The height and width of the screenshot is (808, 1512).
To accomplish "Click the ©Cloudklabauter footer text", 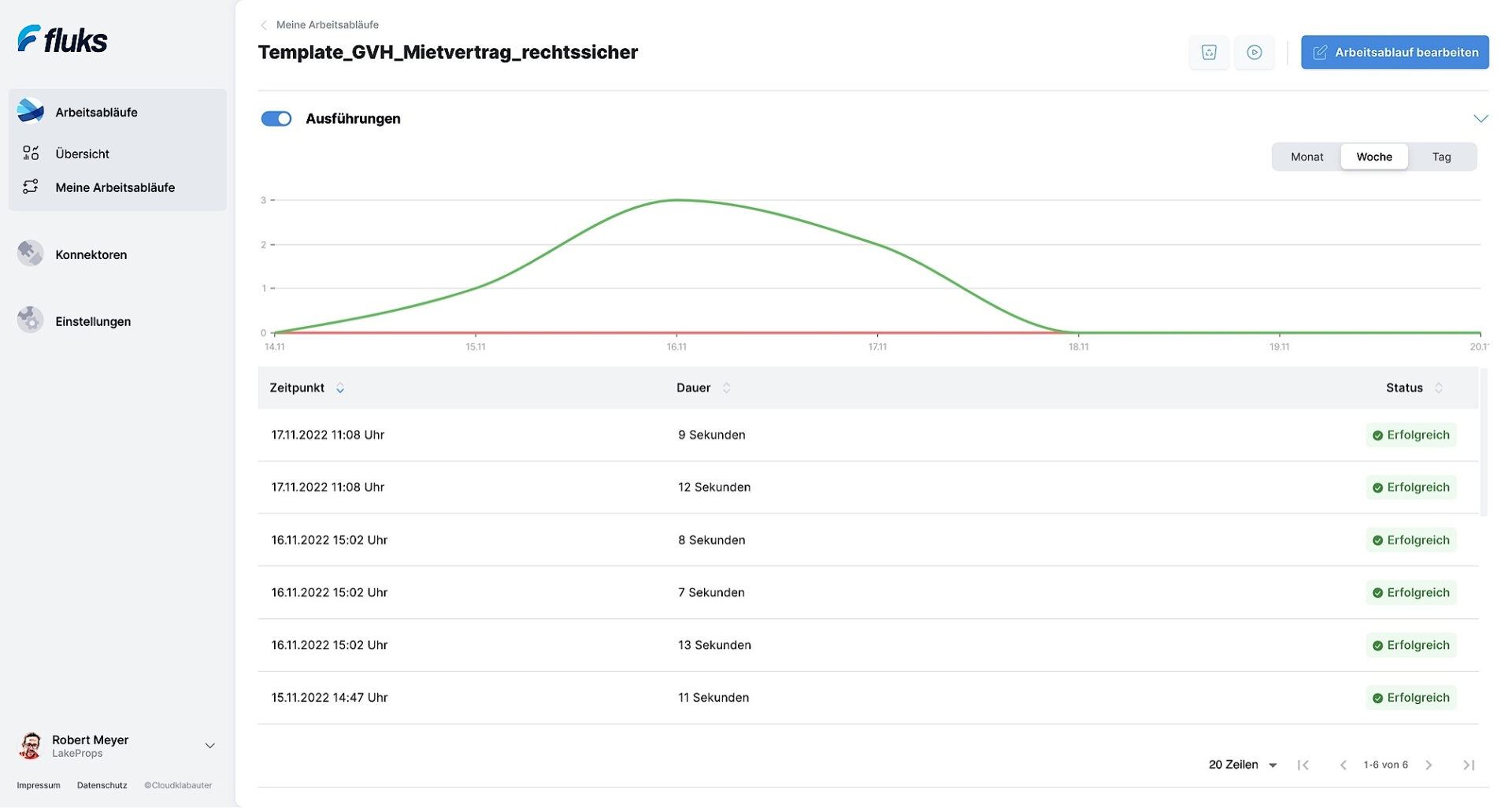I will coord(178,785).
